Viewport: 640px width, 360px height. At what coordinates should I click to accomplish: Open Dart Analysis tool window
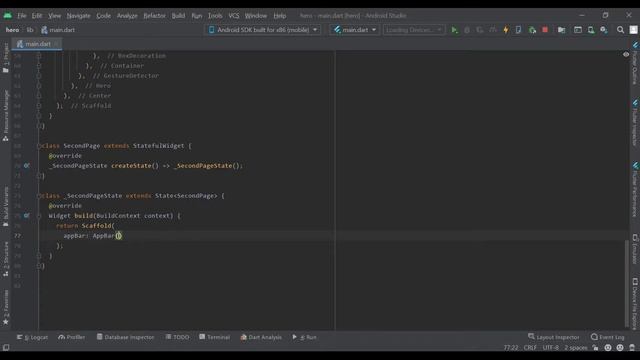(x=261, y=337)
